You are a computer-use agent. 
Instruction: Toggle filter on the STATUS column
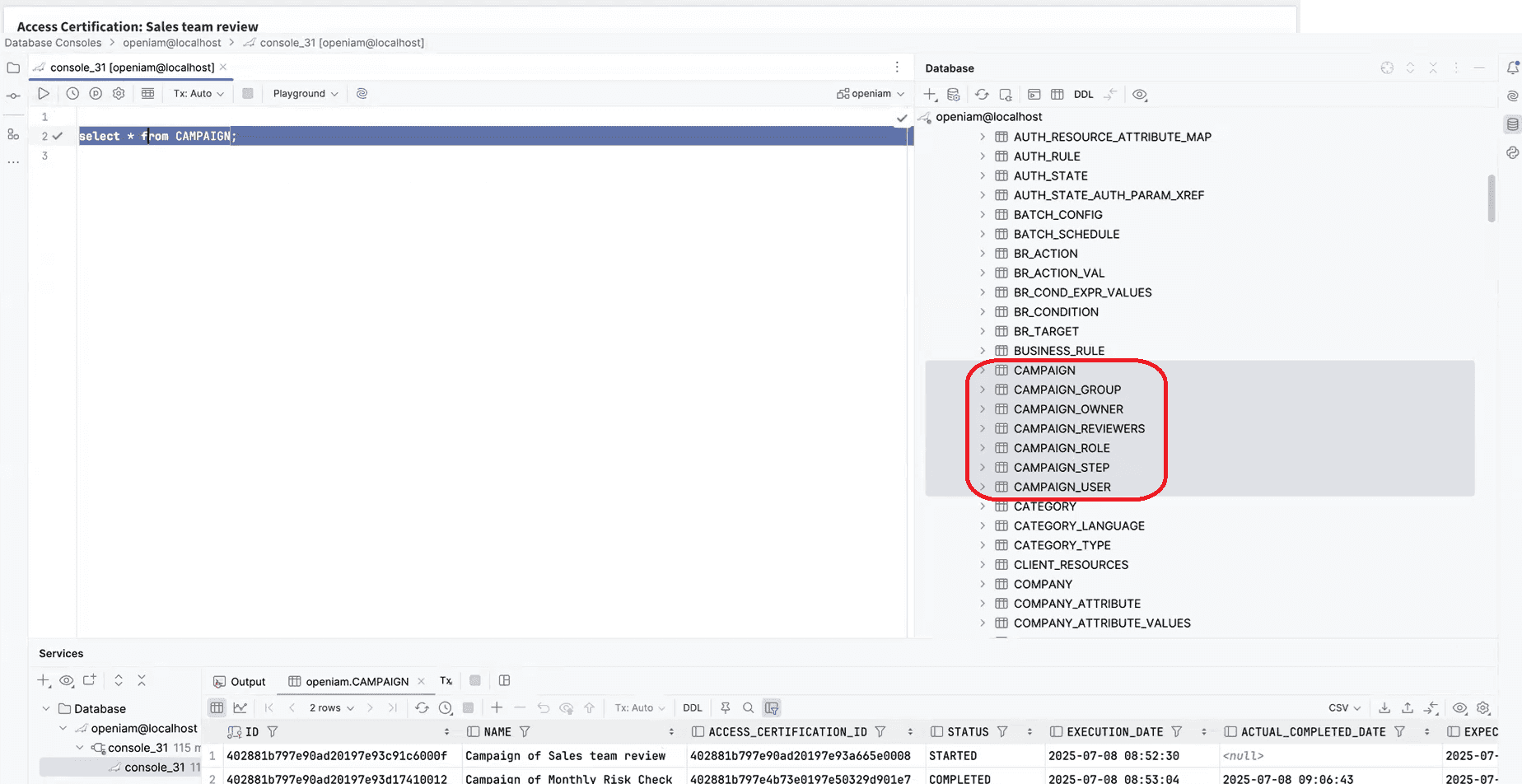[1002, 732]
